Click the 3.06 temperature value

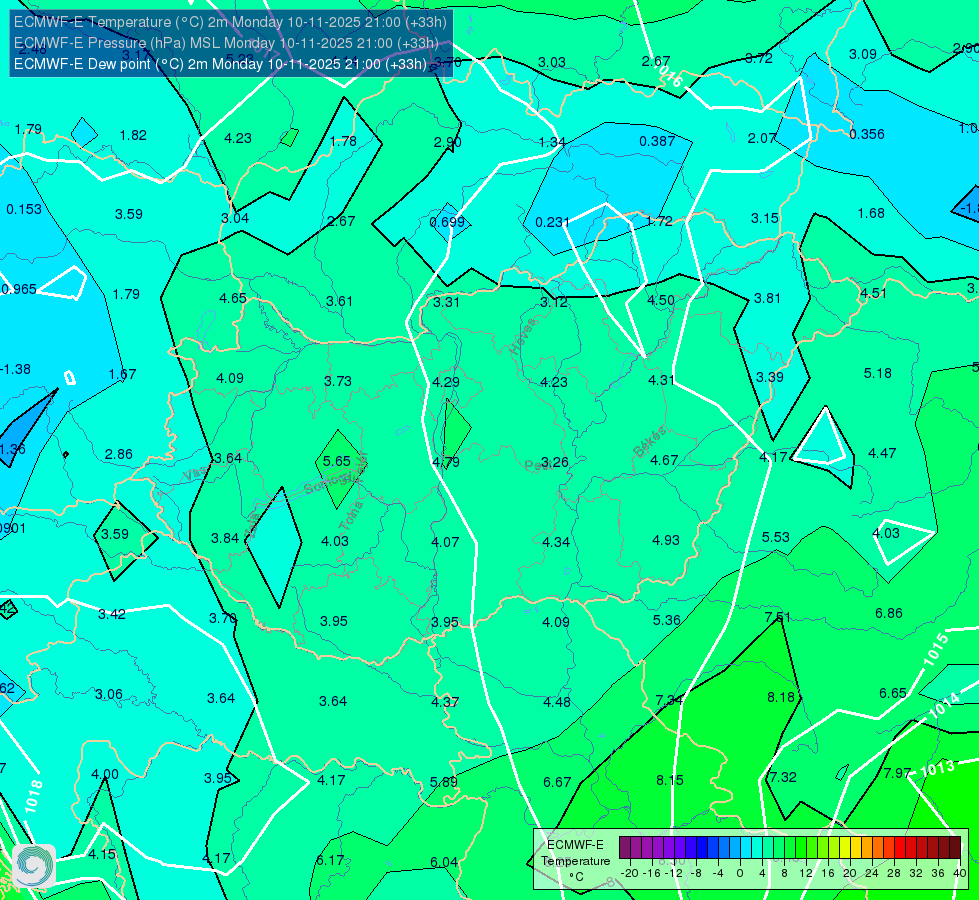(x=109, y=694)
